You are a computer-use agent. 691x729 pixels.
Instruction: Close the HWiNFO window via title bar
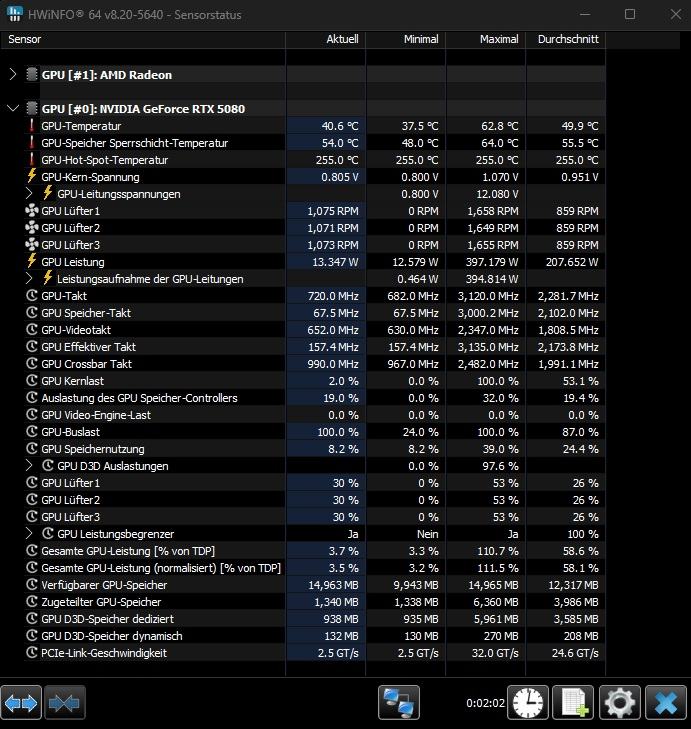tap(676, 14)
